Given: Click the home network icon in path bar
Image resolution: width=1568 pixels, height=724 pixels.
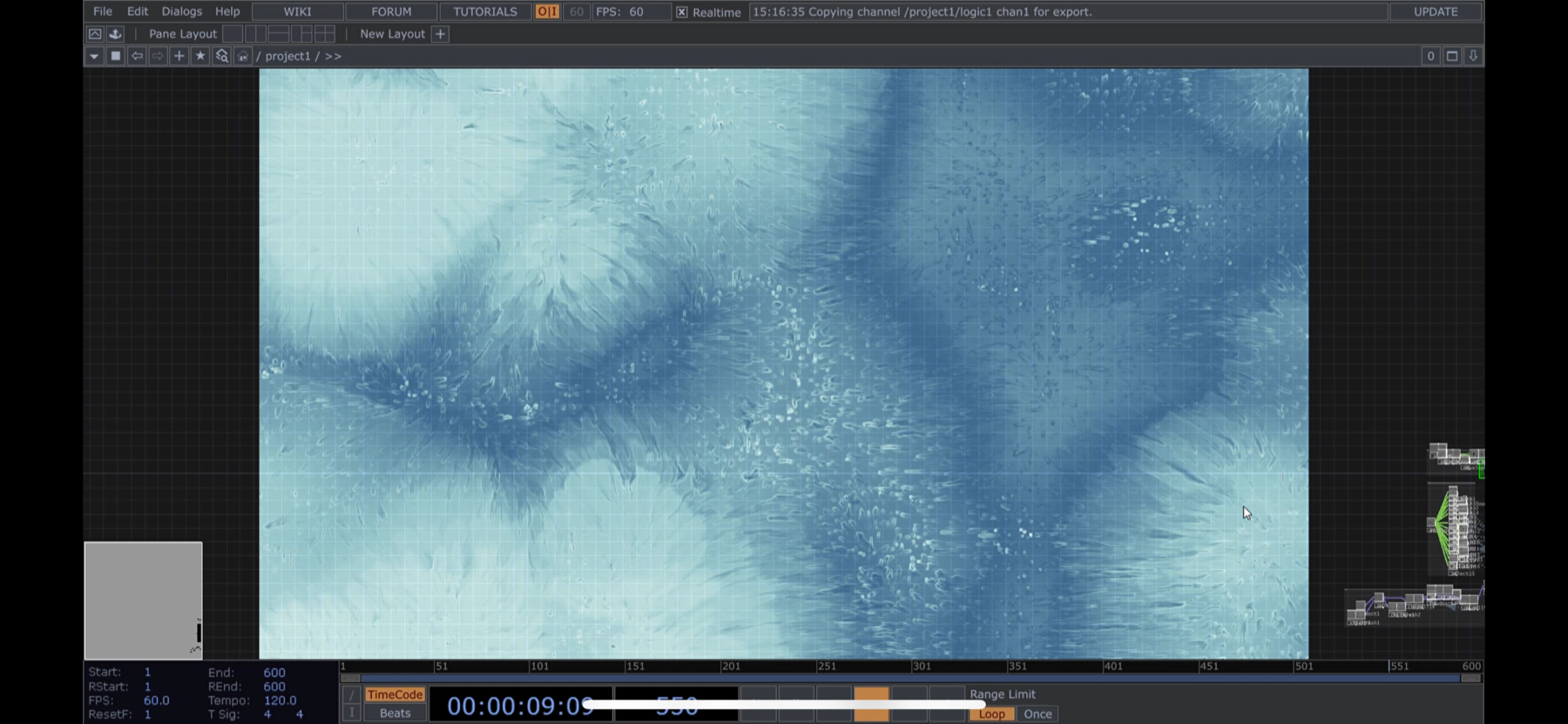Looking at the screenshot, I should 243,56.
